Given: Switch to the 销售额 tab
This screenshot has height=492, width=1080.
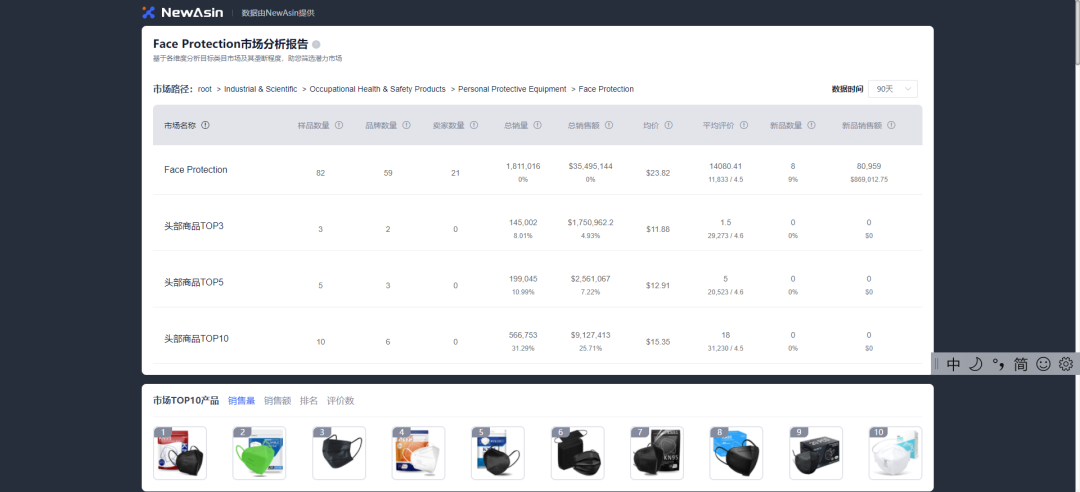Looking at the screenshot, I should point(277,401).
